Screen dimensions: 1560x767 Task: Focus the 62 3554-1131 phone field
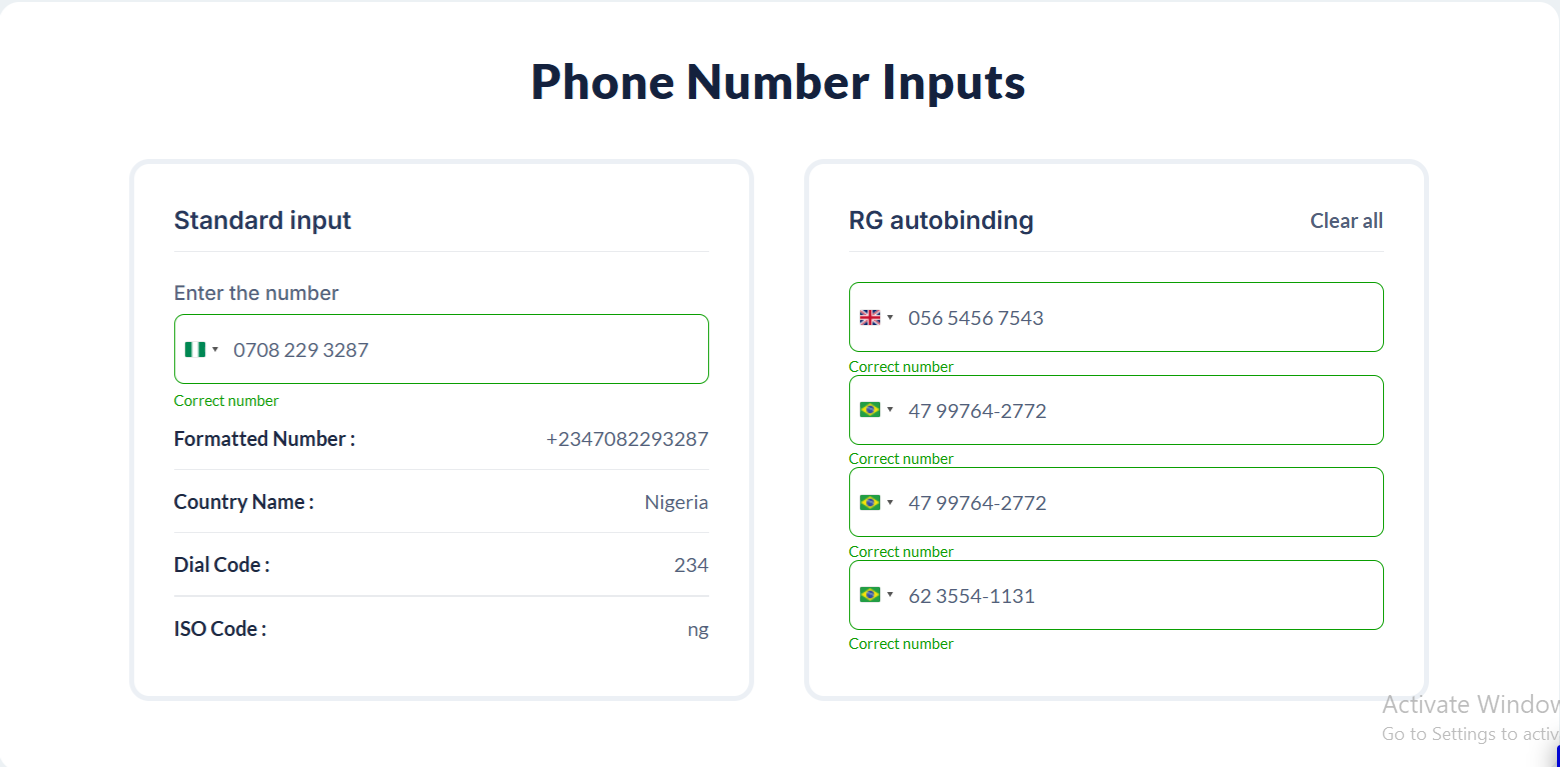point(1130,596)
